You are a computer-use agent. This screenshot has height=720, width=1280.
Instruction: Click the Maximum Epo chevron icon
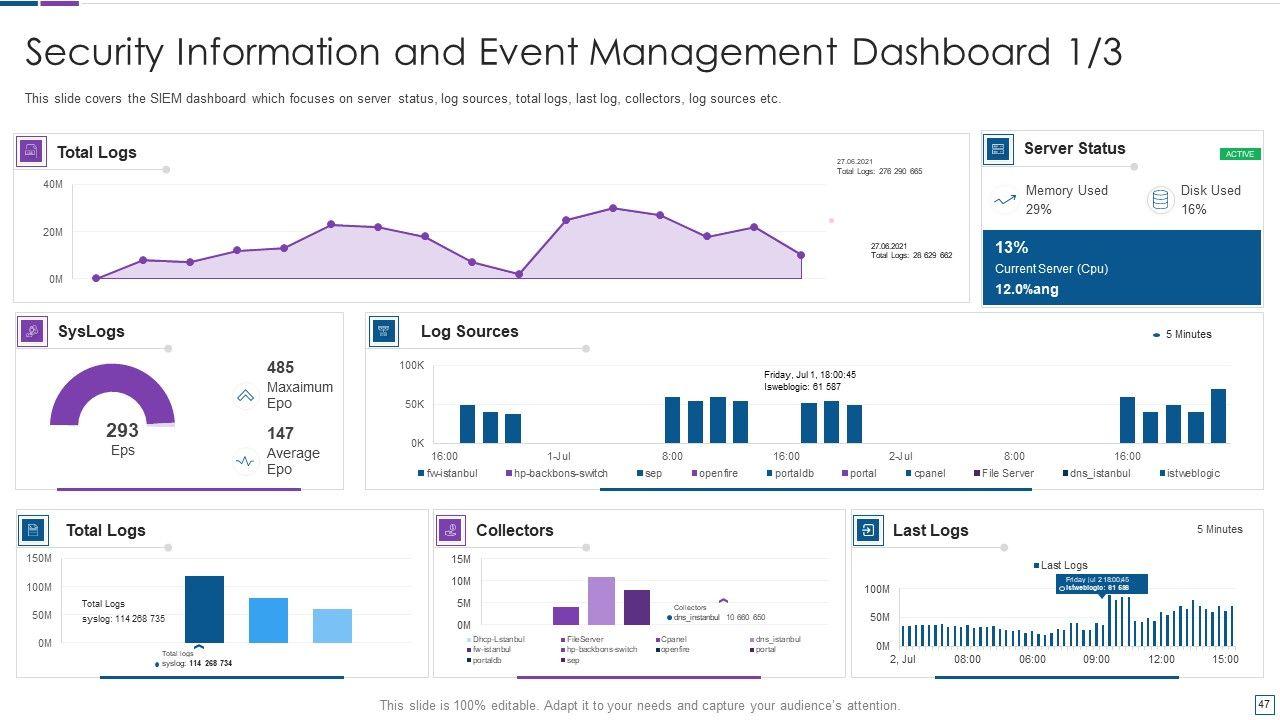tap(245, 396)
